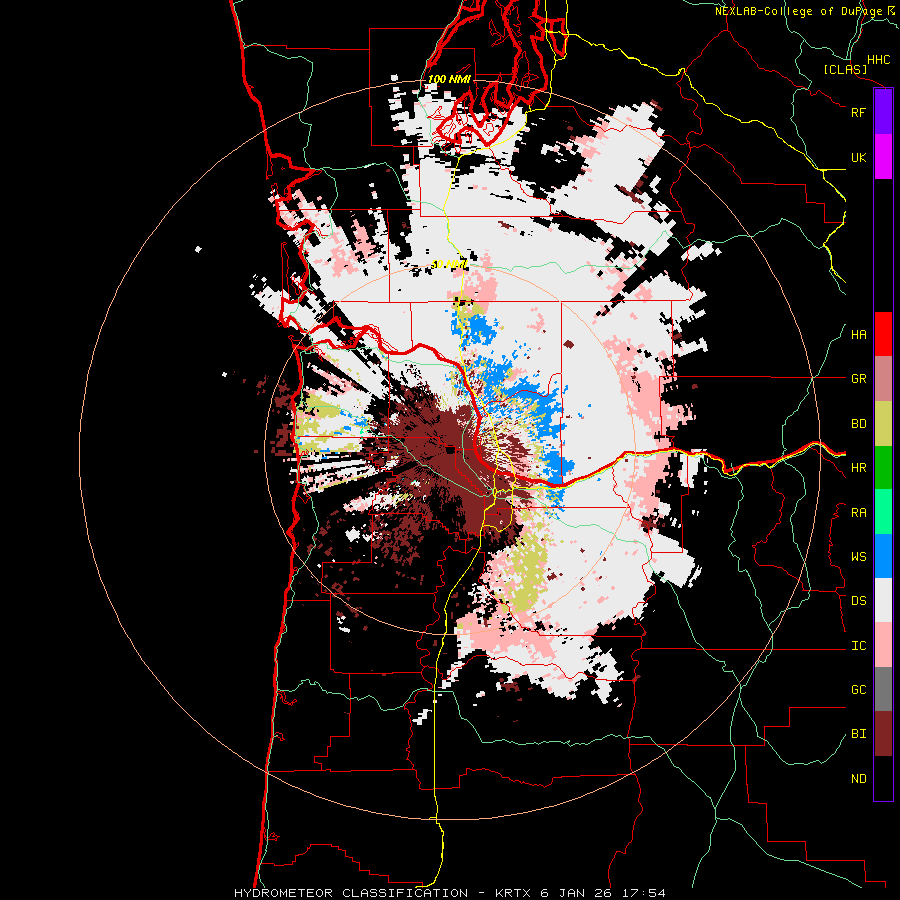The height and width of the screenshot is (900, 900).
Task: Click the magenta UK color swatch
Action: [x=883, y=157]
